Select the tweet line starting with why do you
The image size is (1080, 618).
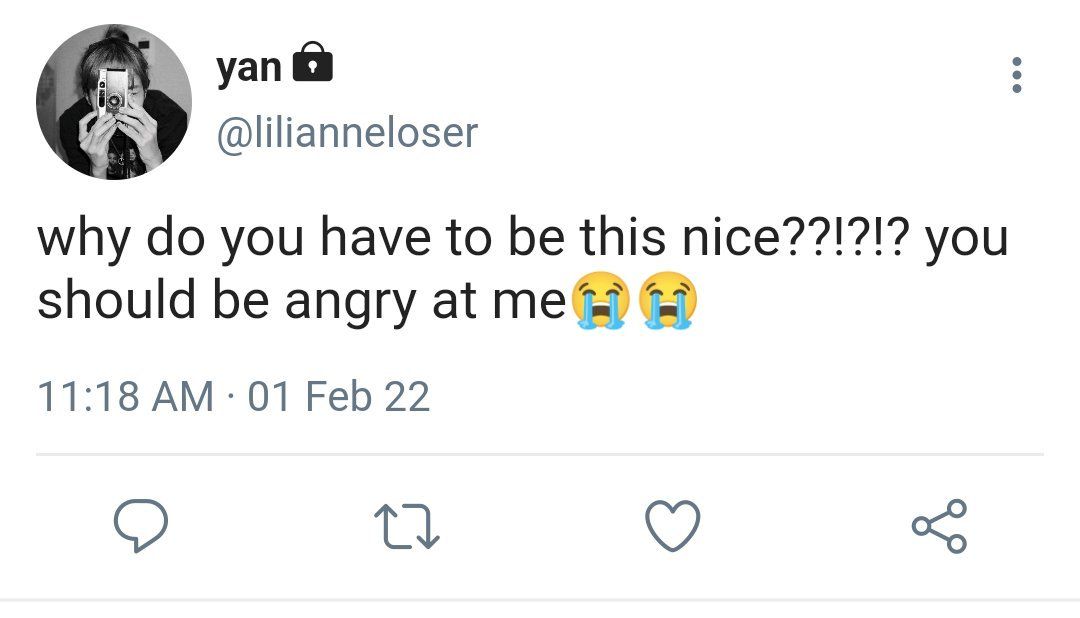[x=523, y=238]
